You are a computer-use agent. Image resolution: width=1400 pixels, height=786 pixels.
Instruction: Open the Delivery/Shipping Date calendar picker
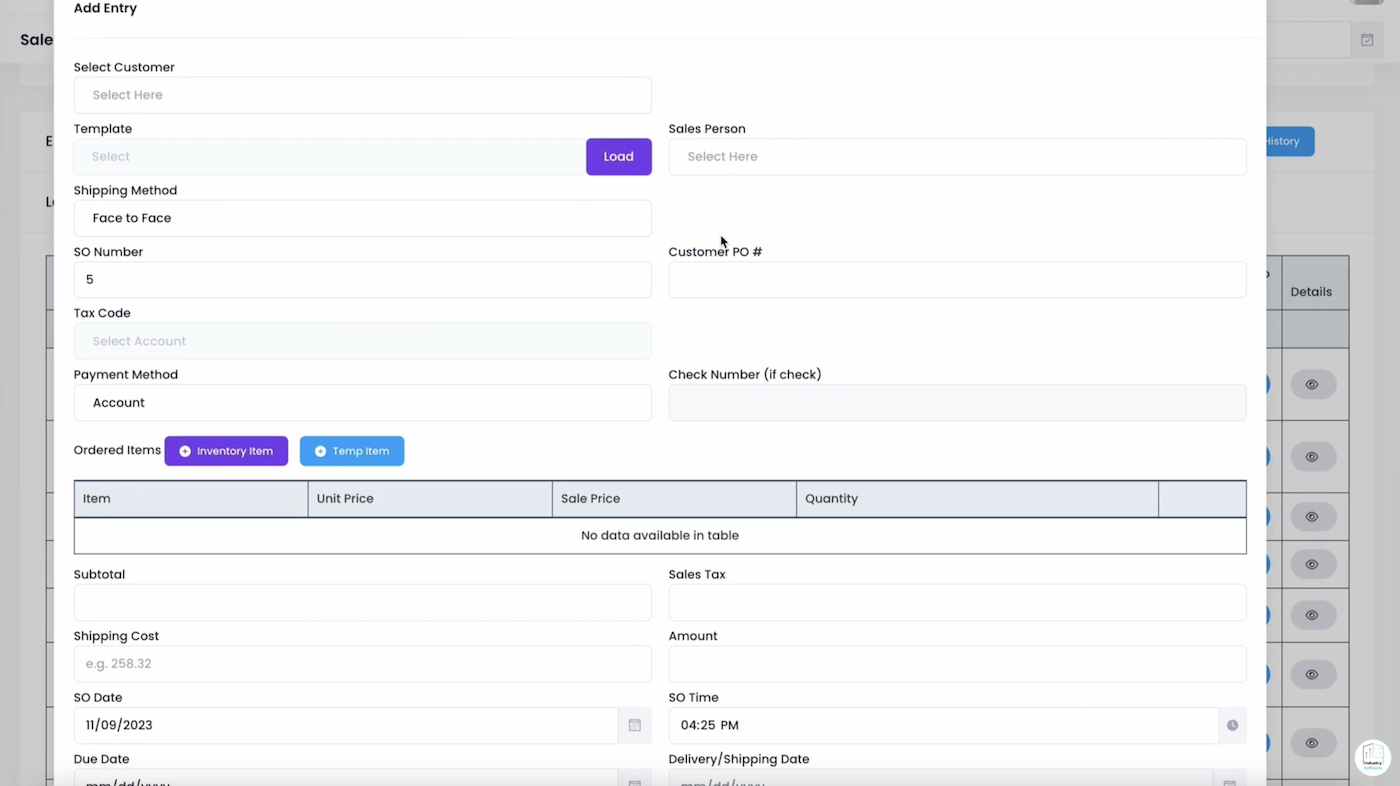(x=1229, y=782)
